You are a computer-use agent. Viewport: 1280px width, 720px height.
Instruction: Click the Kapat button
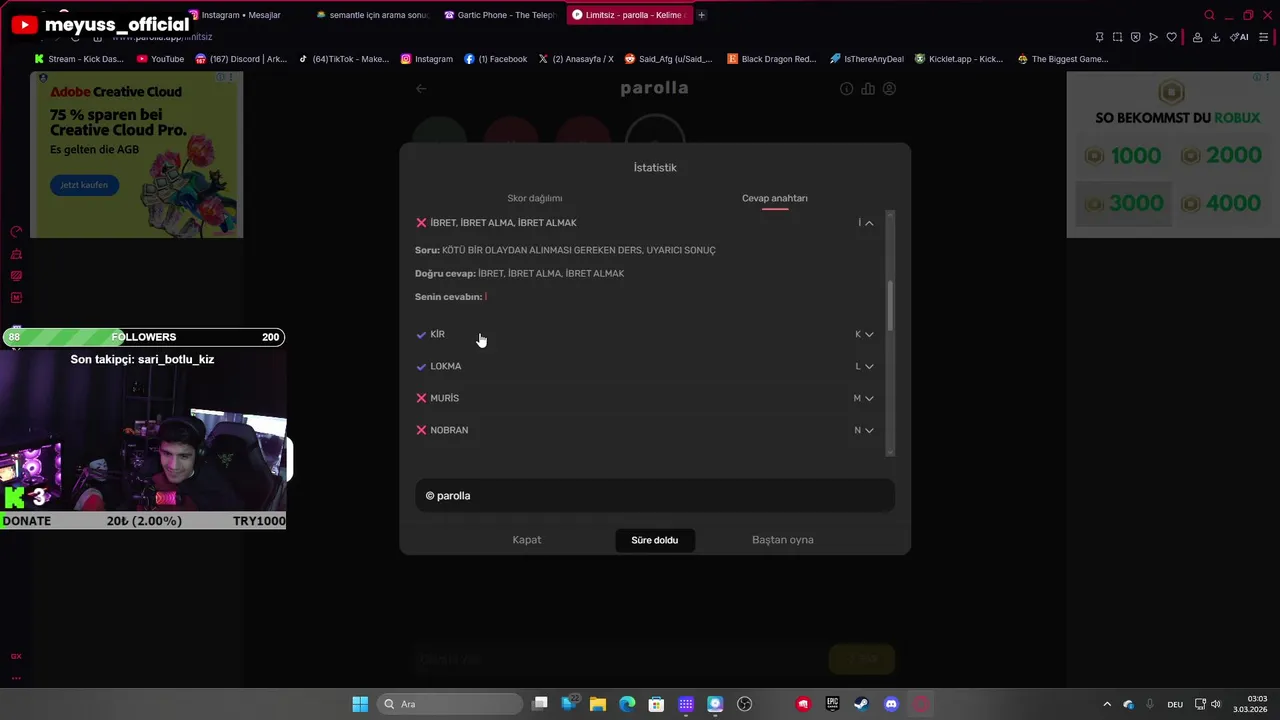tap(527, 540)
